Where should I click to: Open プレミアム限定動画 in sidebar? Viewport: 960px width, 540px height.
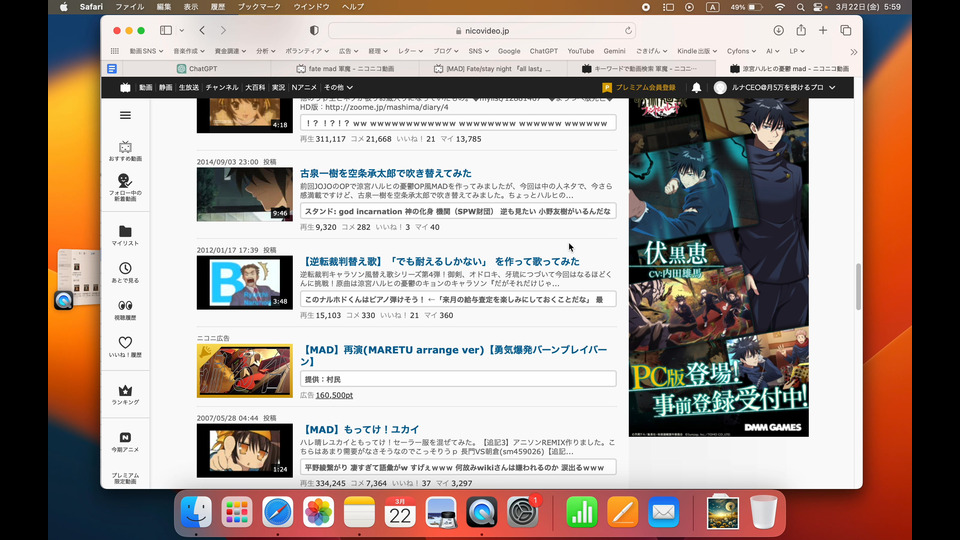[x=126, y=478]
